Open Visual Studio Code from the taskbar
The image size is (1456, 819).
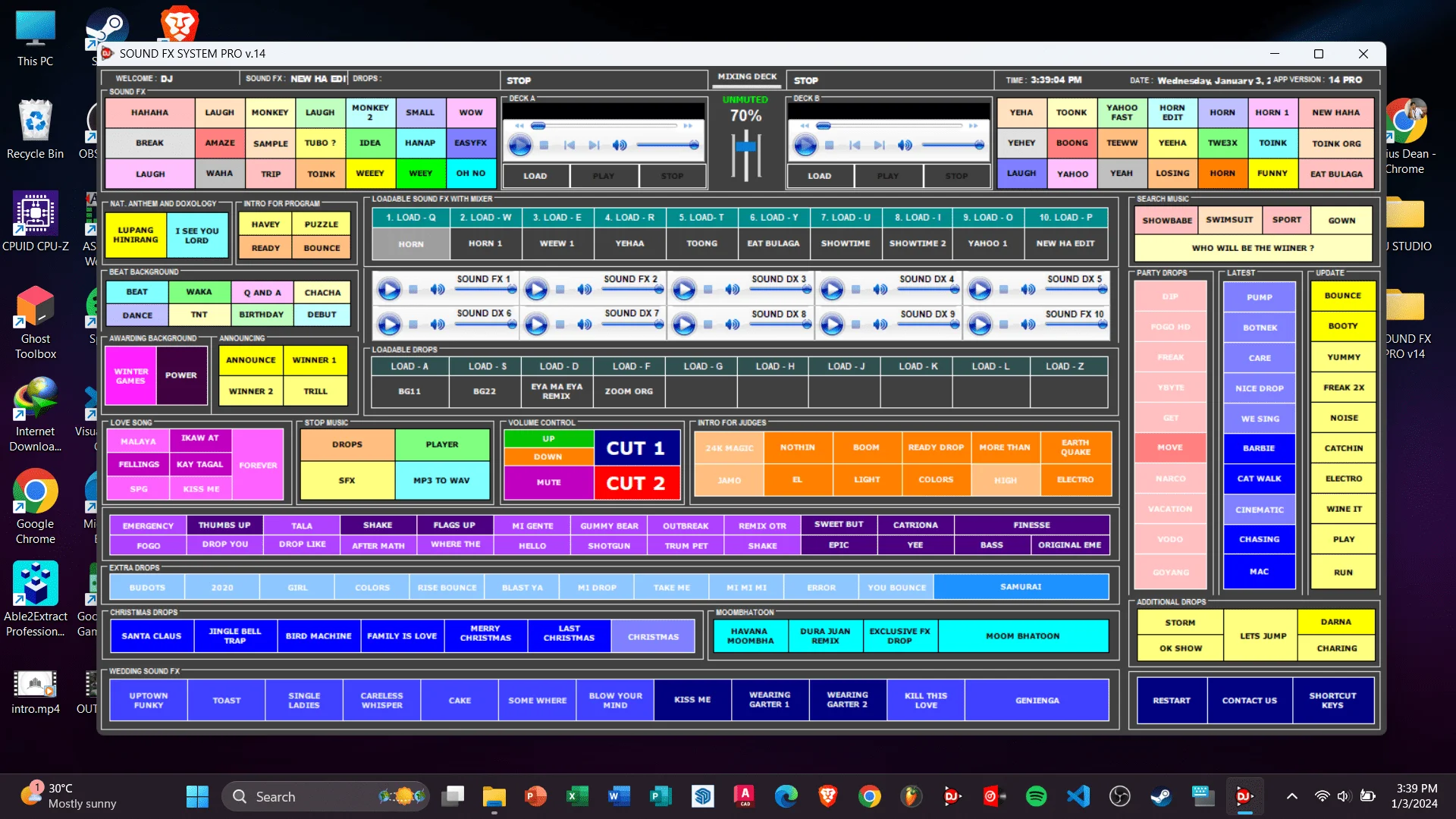coord(1078,796)
